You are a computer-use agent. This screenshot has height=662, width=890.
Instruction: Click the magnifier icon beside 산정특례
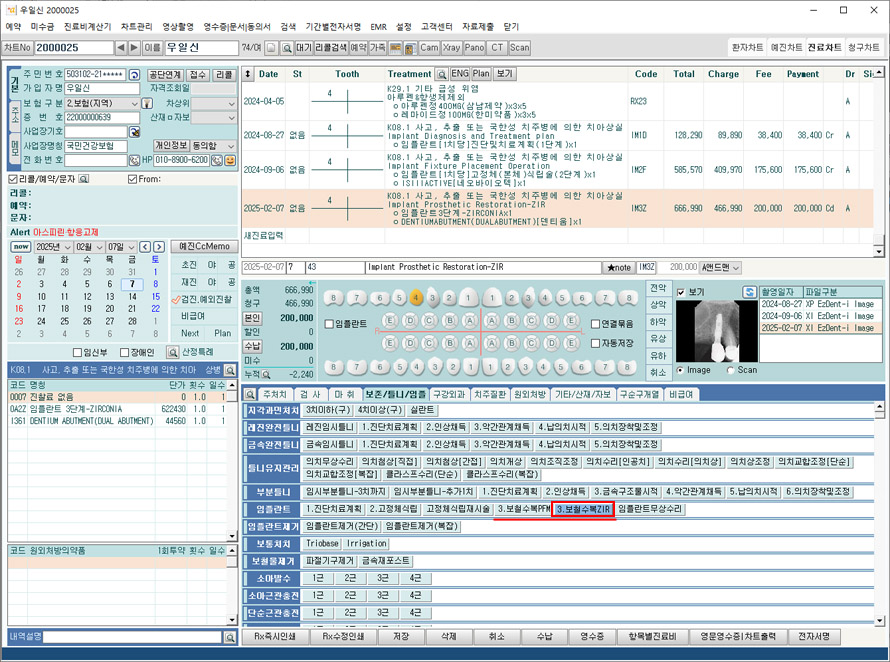[x=173, y=352]
